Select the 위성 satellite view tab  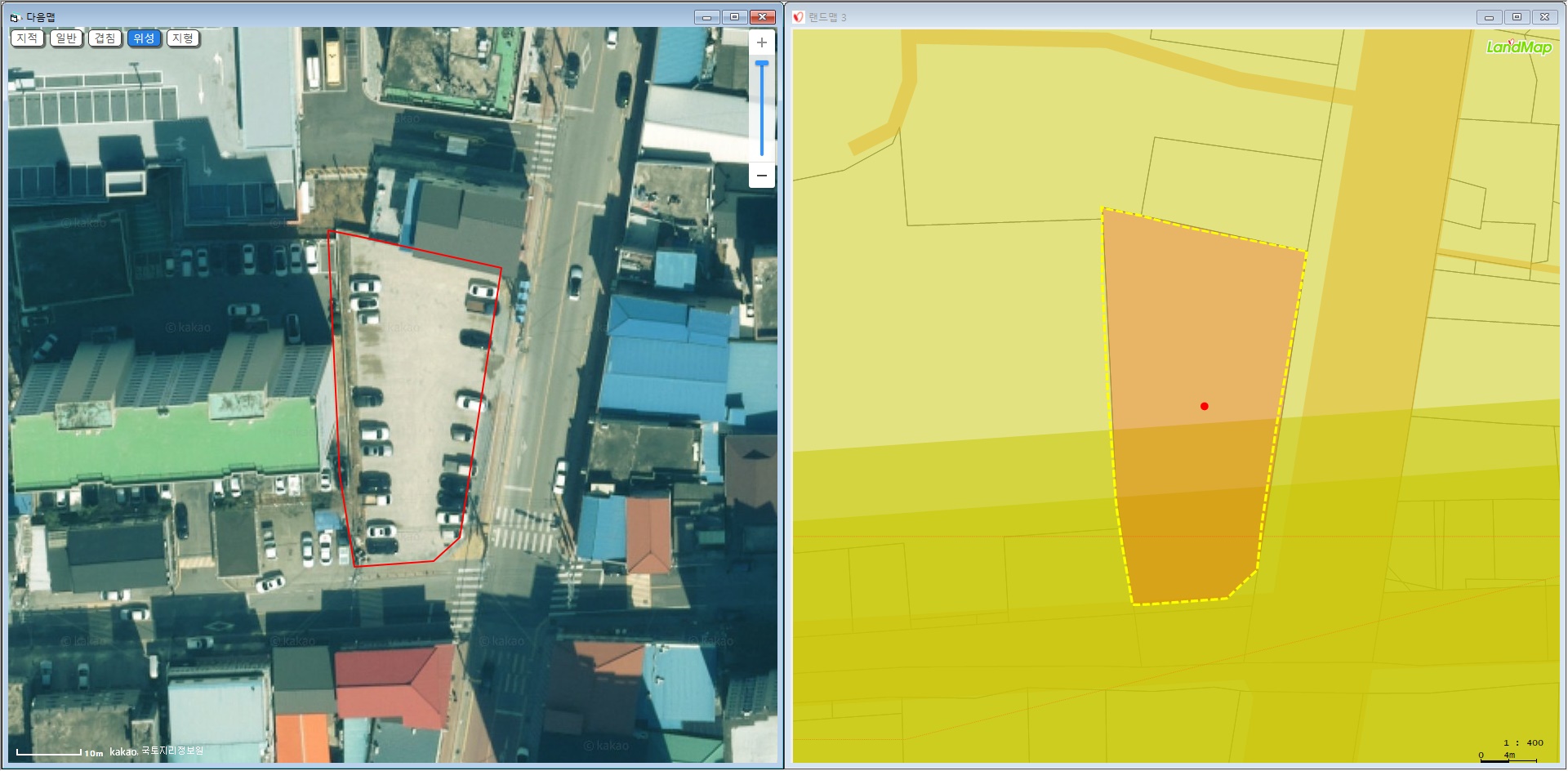coord(144,38)
